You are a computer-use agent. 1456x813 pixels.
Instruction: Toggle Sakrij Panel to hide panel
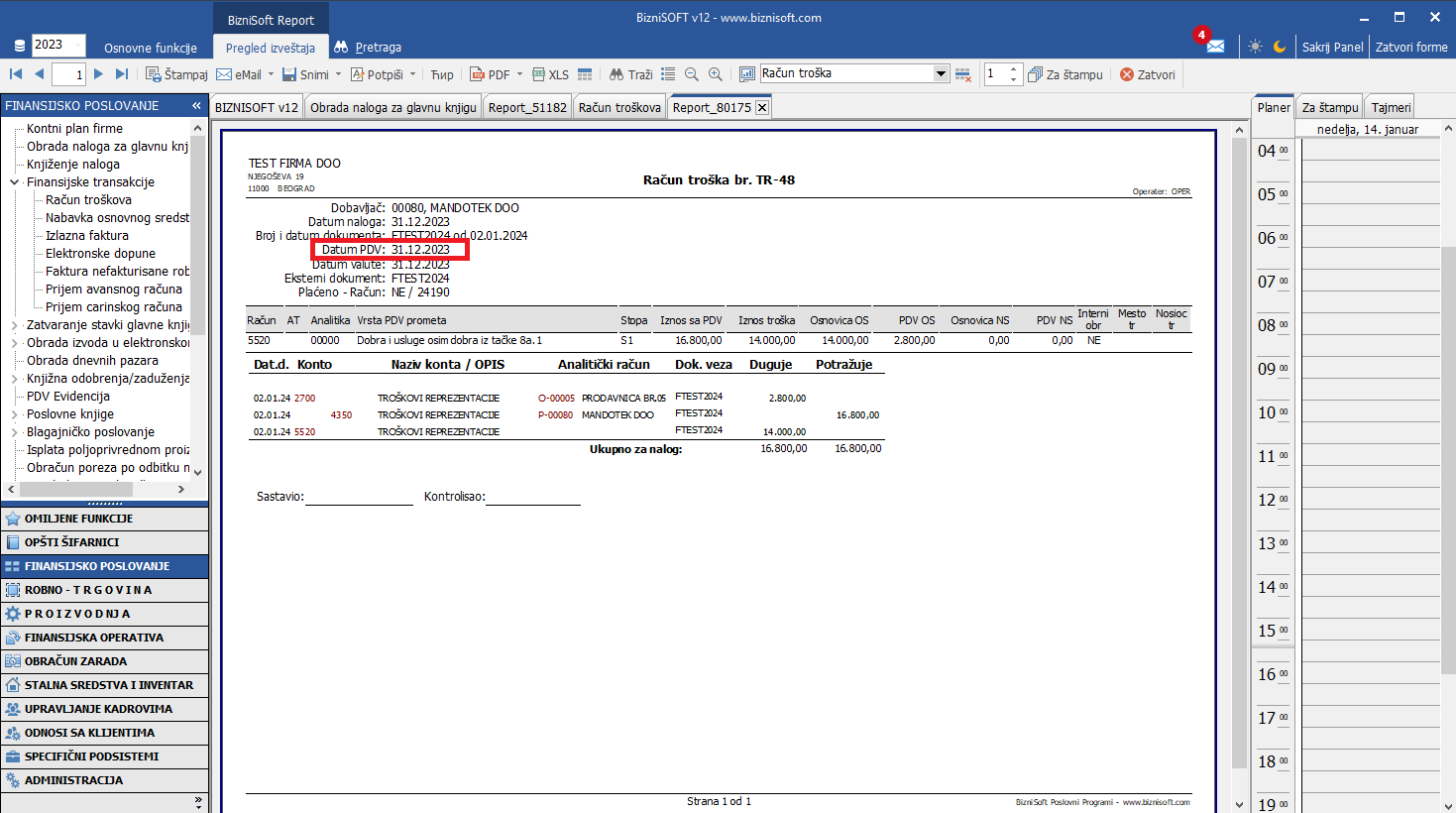tap(1332, 47)
